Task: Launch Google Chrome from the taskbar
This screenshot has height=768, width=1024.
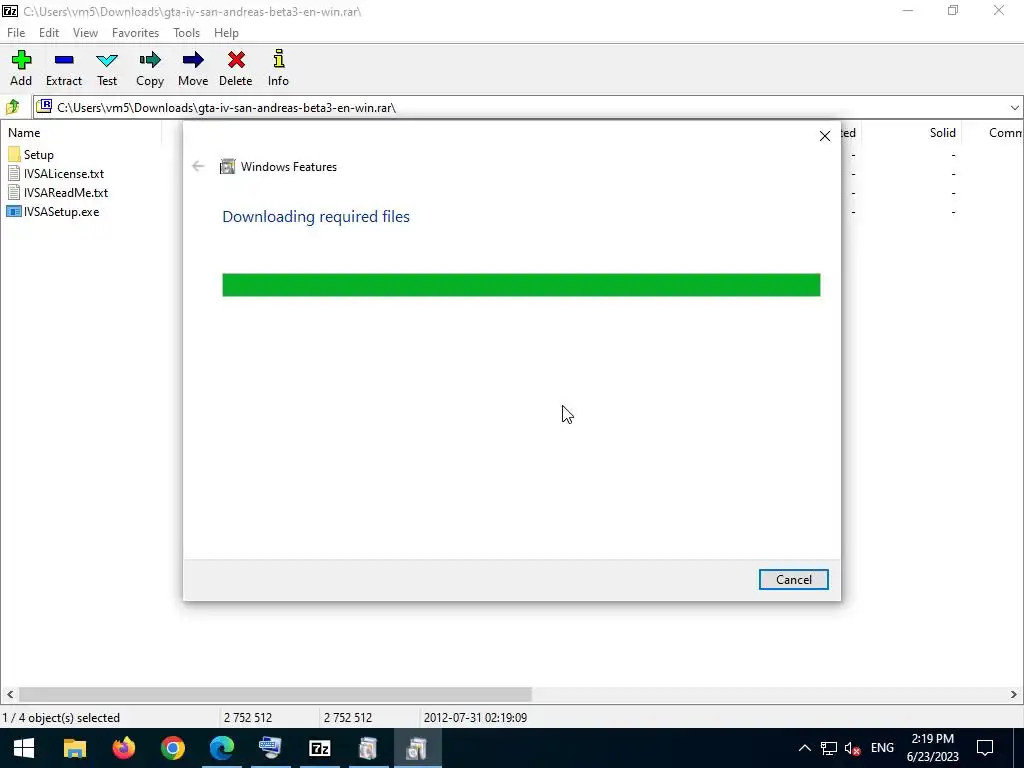Action: point(172,748)
